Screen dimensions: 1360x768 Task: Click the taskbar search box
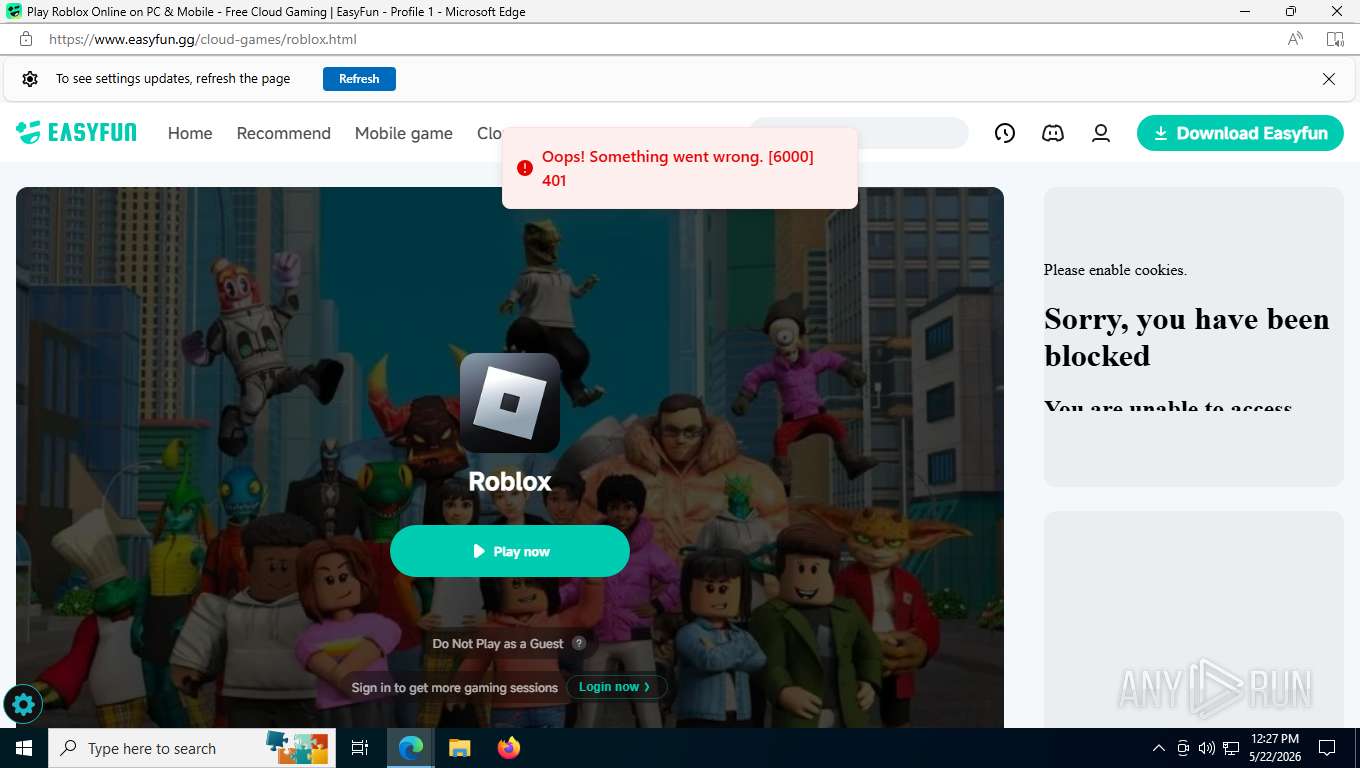click(x=191, y=748)
